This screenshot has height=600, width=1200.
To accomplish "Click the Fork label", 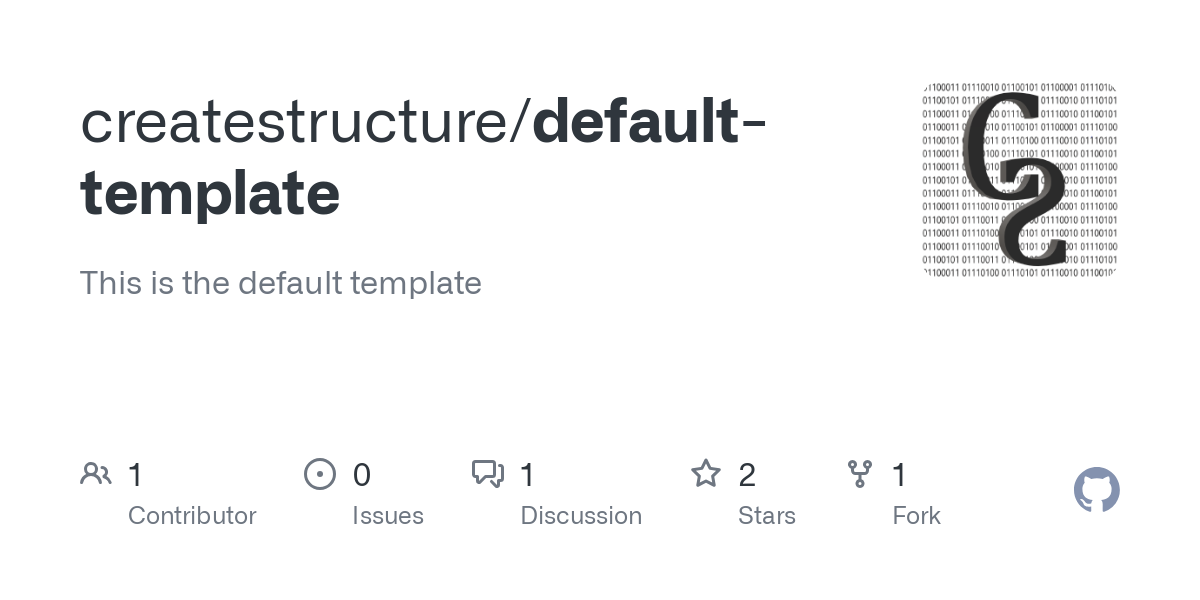I will tap(917, 516).
